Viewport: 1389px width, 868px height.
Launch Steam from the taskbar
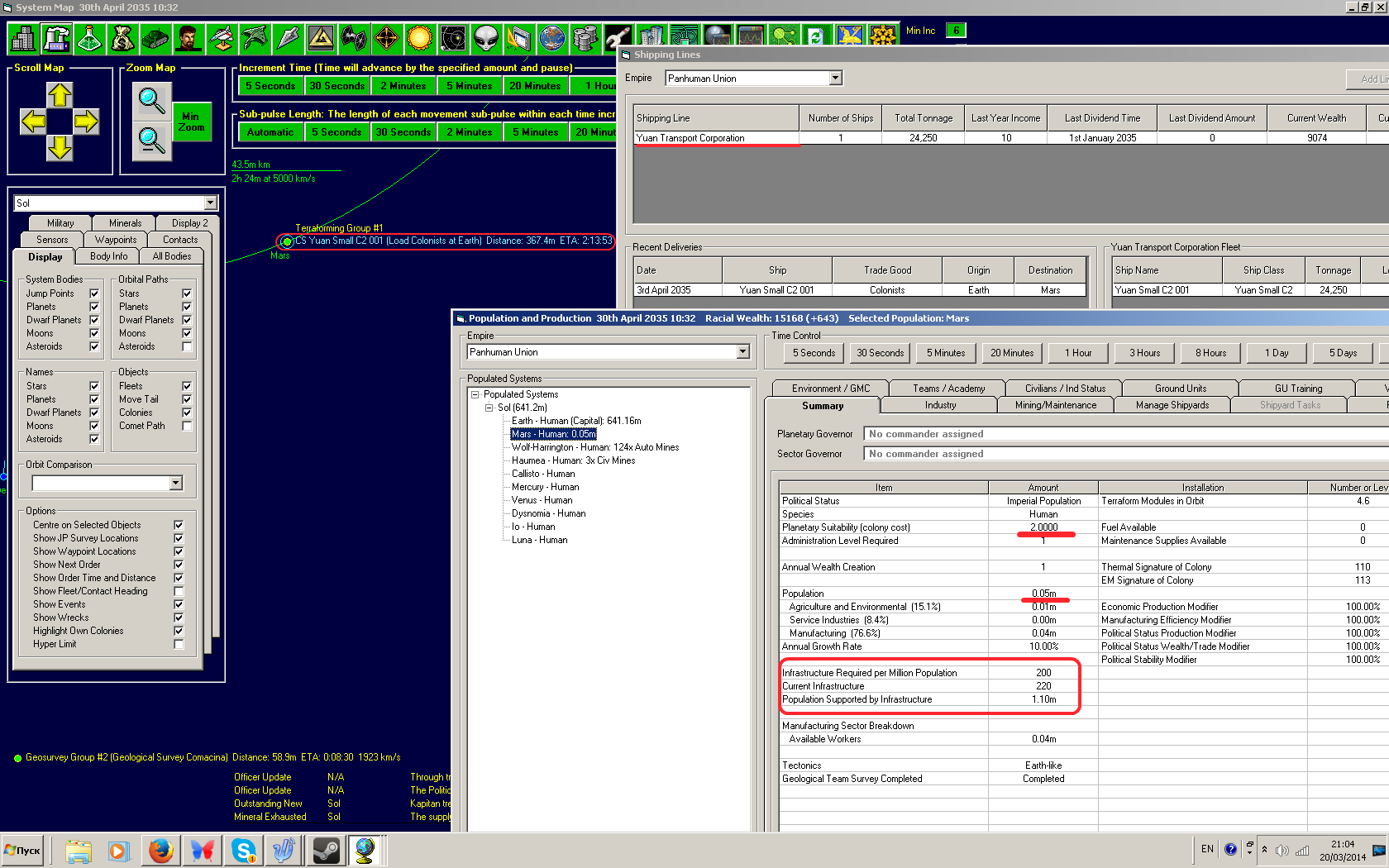coord(326,850)
